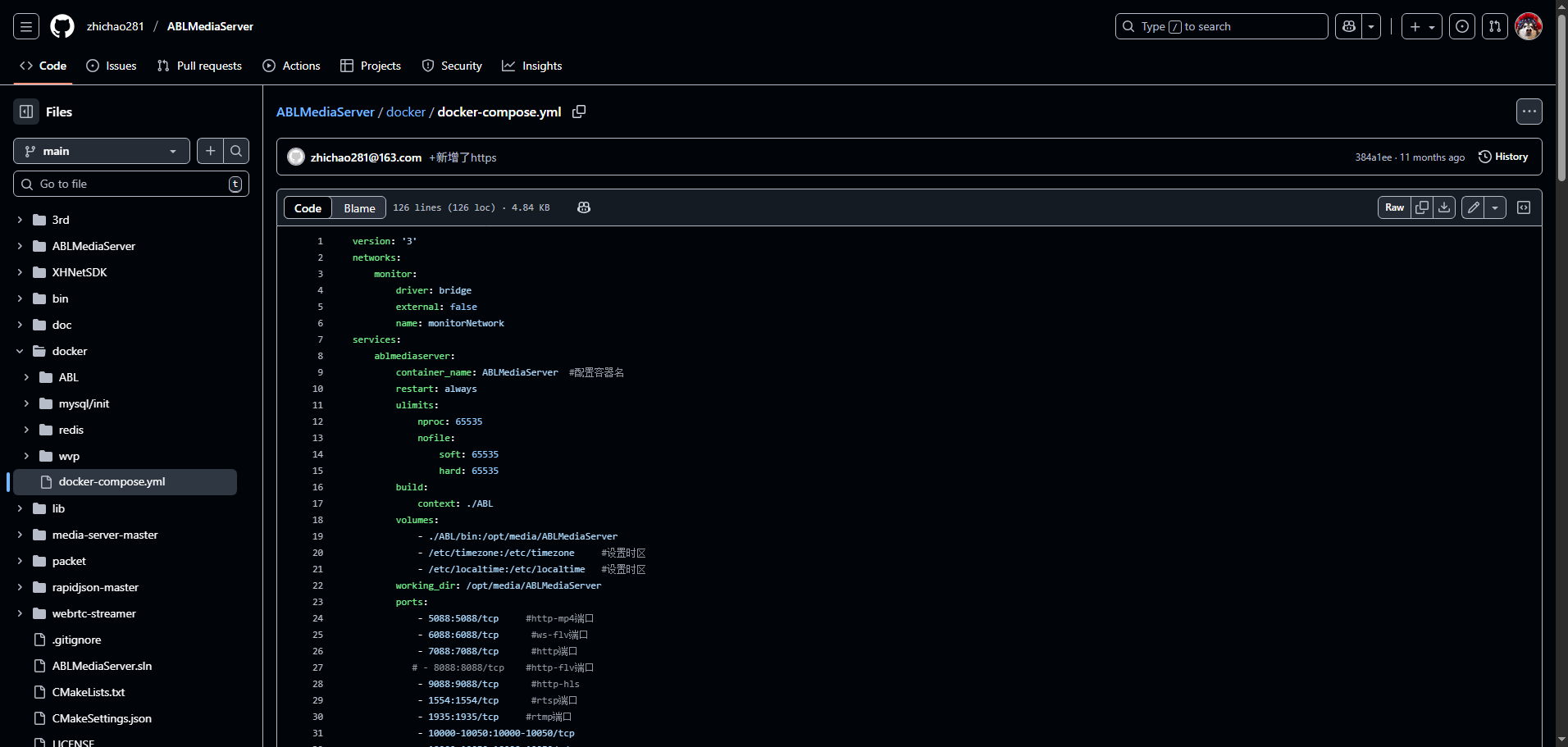The image size is (1568, 747).
Task: Search this repository with the magnifier icon
Action: [236, 151]
